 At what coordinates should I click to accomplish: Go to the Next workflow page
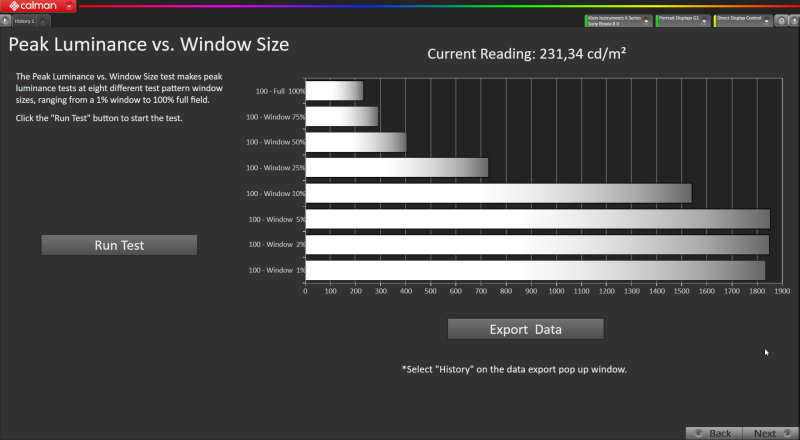[x=770, y=433]
